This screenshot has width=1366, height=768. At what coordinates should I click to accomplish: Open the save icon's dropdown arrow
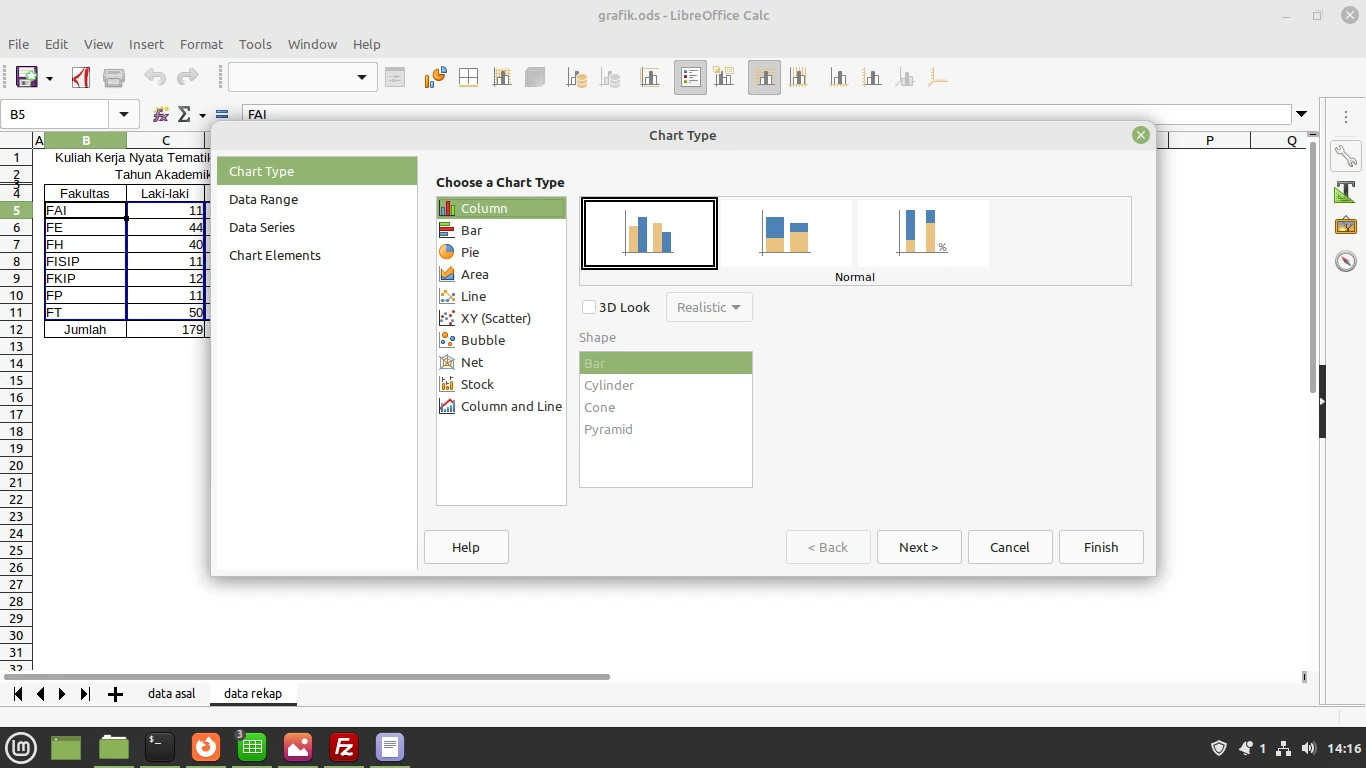pyautogui.click(x=49, y=78)
